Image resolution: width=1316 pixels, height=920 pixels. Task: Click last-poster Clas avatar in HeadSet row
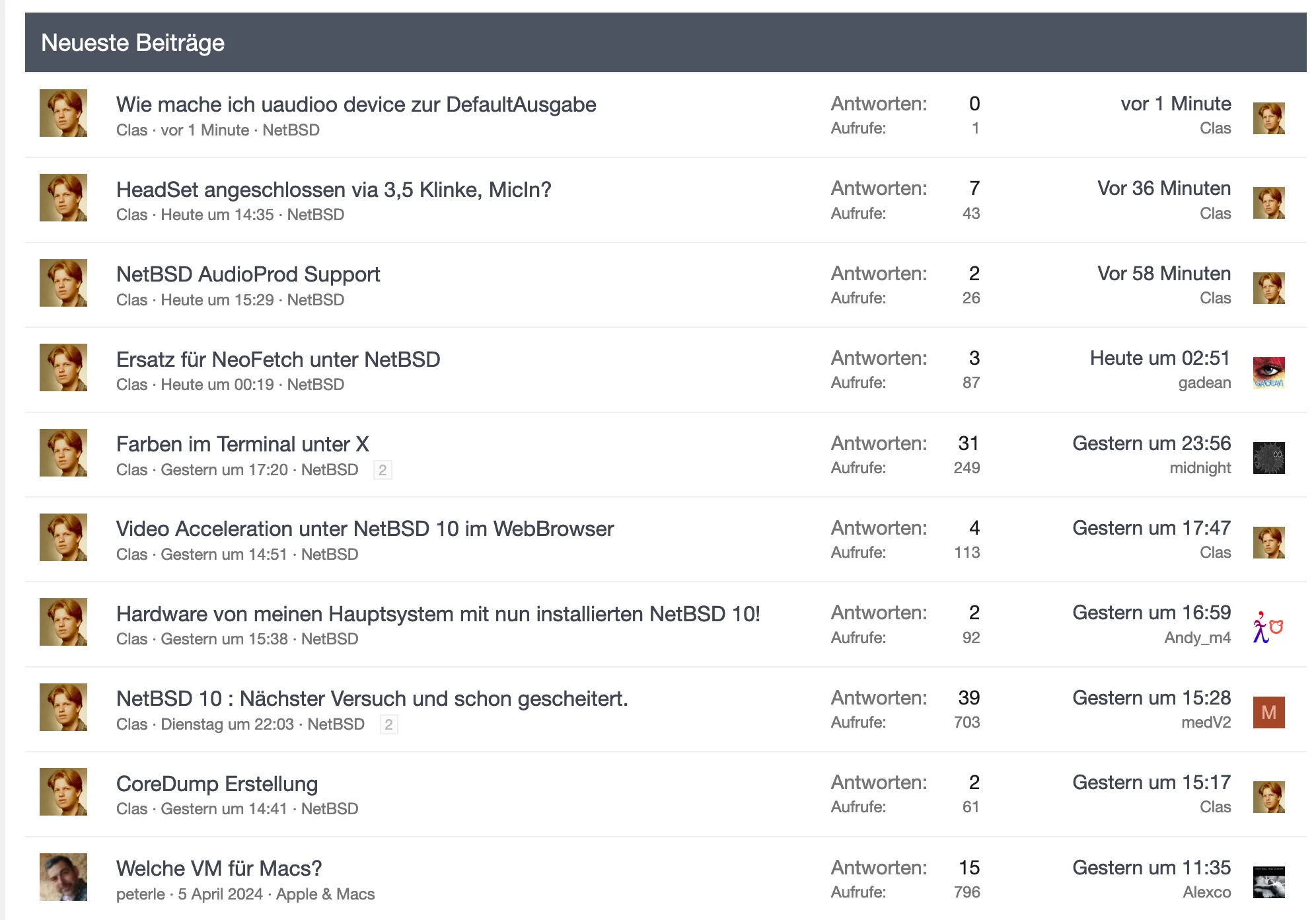click(1269, 203)
